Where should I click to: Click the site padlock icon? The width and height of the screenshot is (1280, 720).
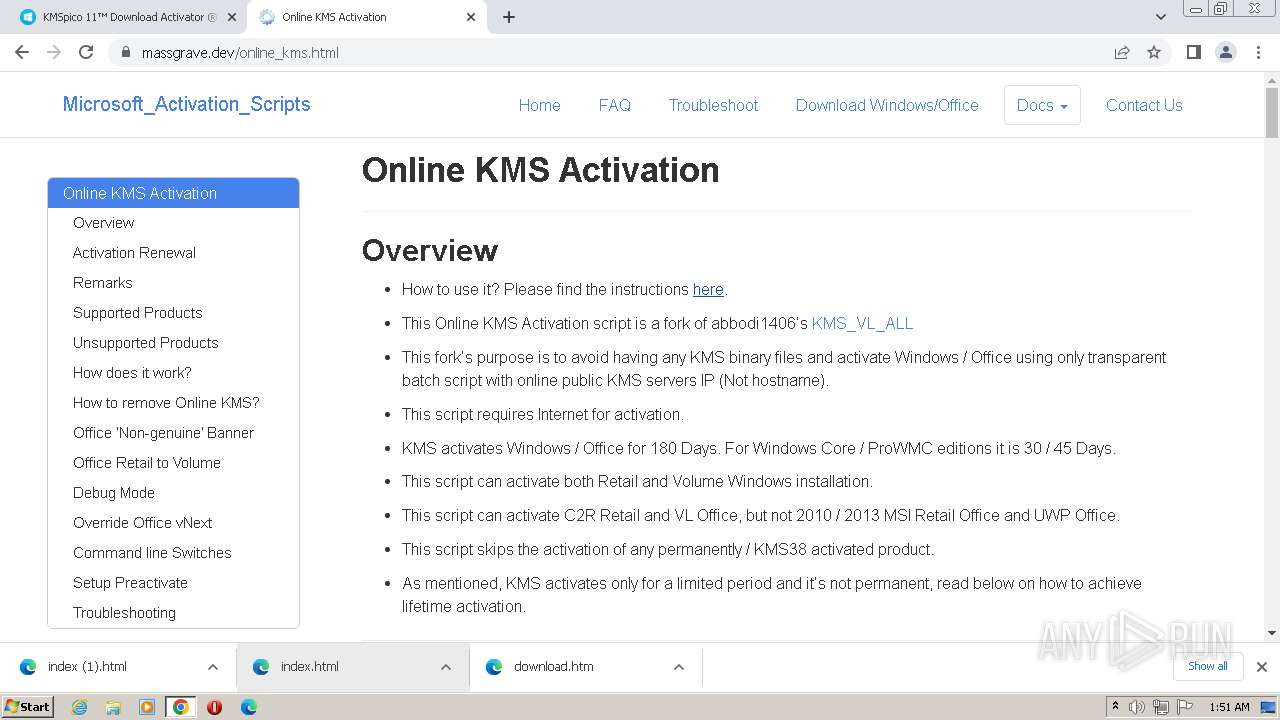point(125,52)
